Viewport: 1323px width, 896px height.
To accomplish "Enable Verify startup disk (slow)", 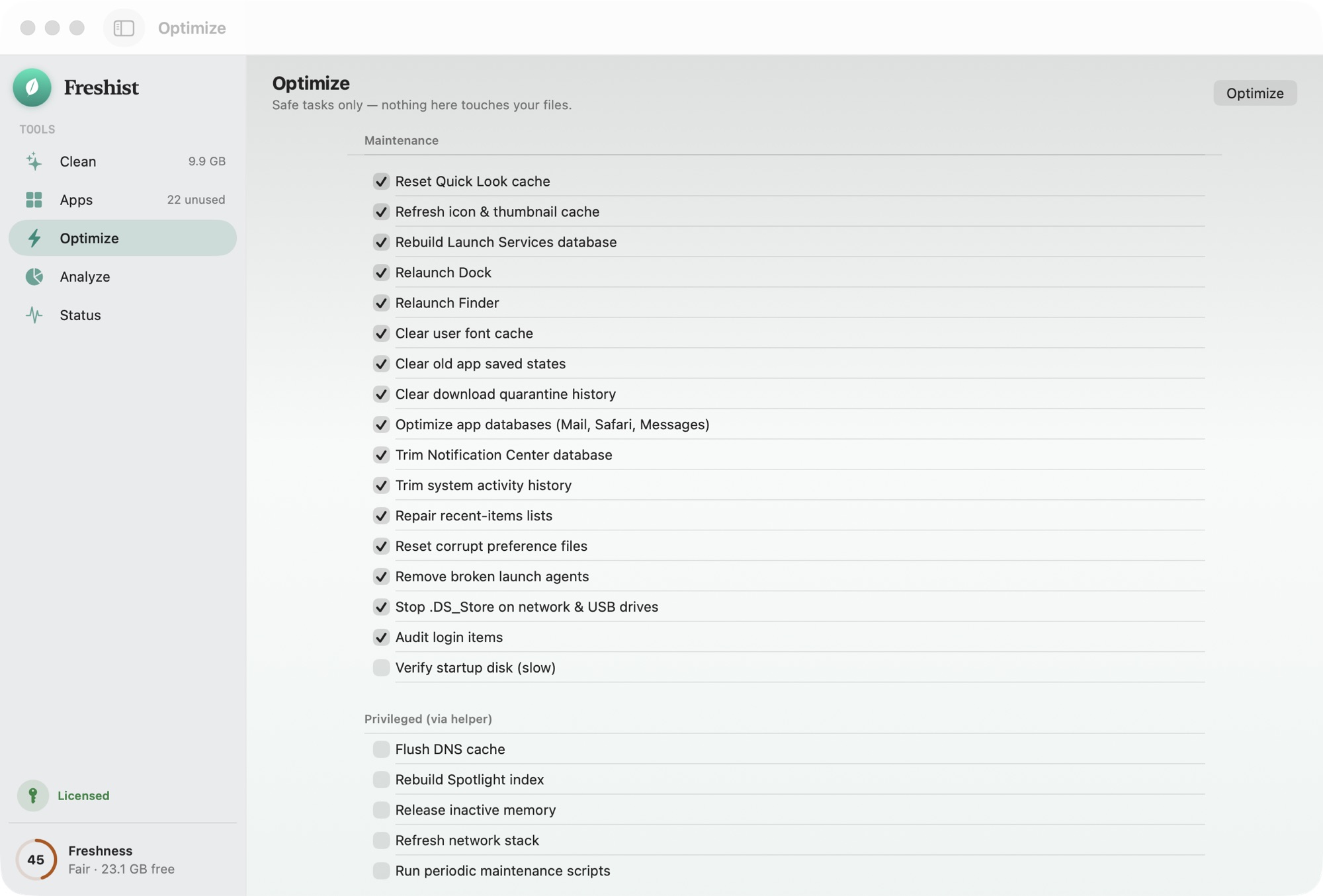I will 381,668.
